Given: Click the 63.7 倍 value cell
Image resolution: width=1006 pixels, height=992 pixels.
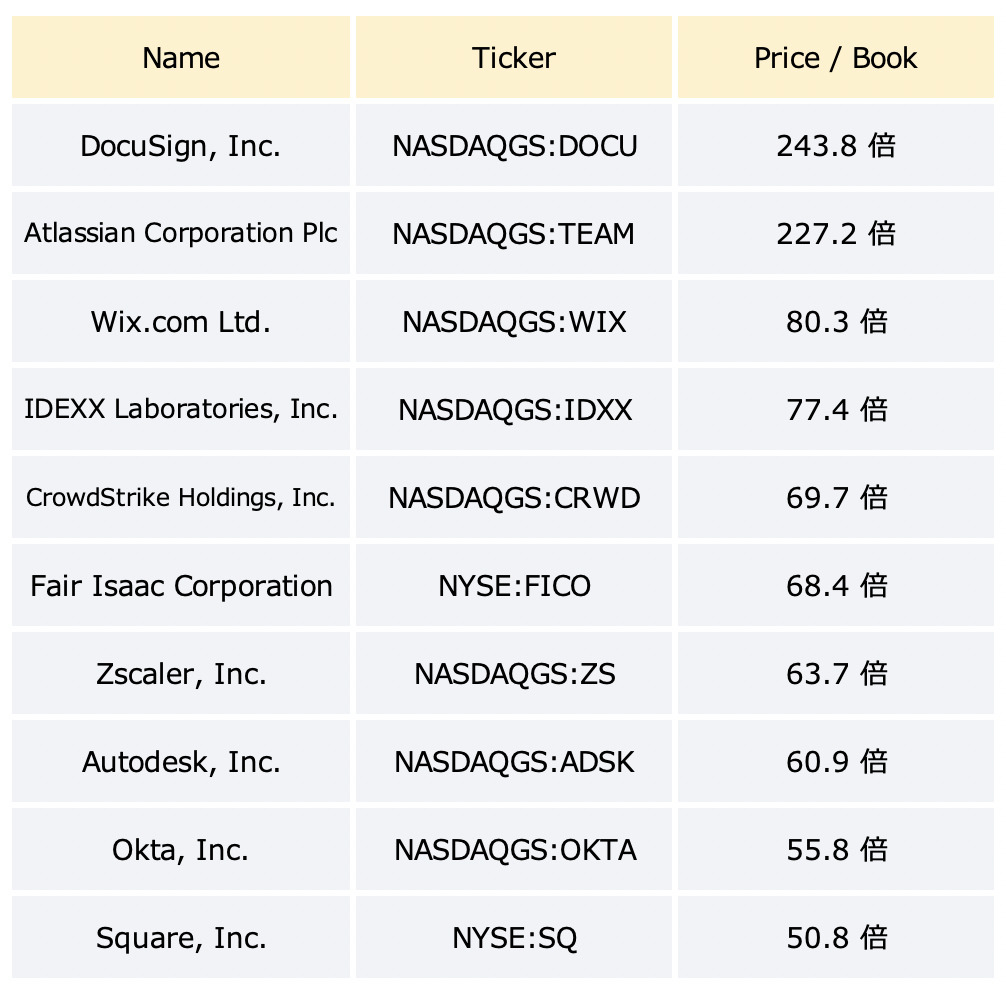Looking at the screenshot, I should tap(835, 673).
